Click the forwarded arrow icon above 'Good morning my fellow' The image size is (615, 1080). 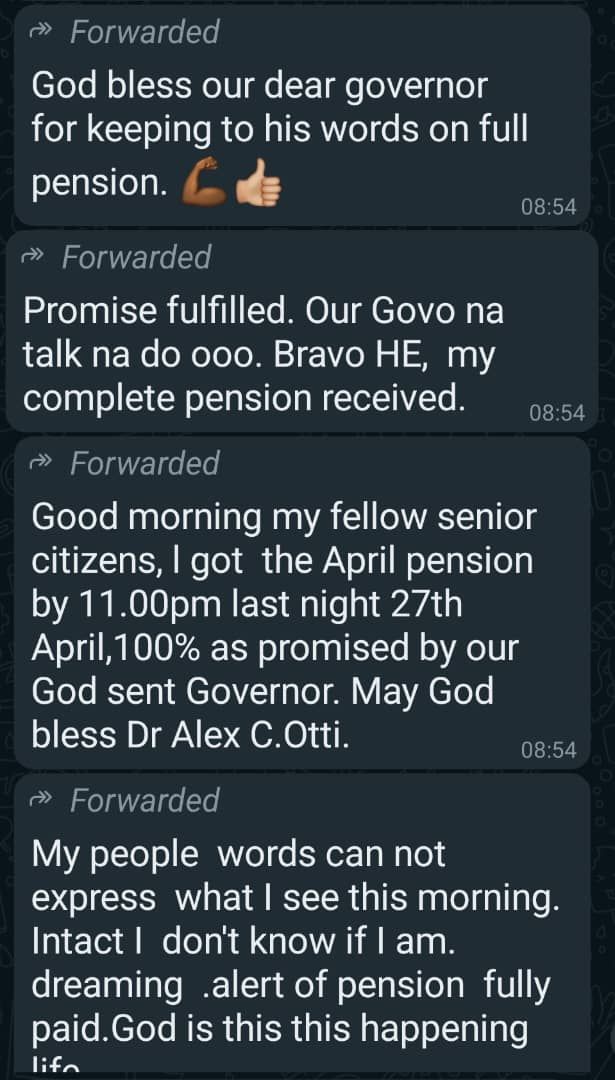pos(41,463)
